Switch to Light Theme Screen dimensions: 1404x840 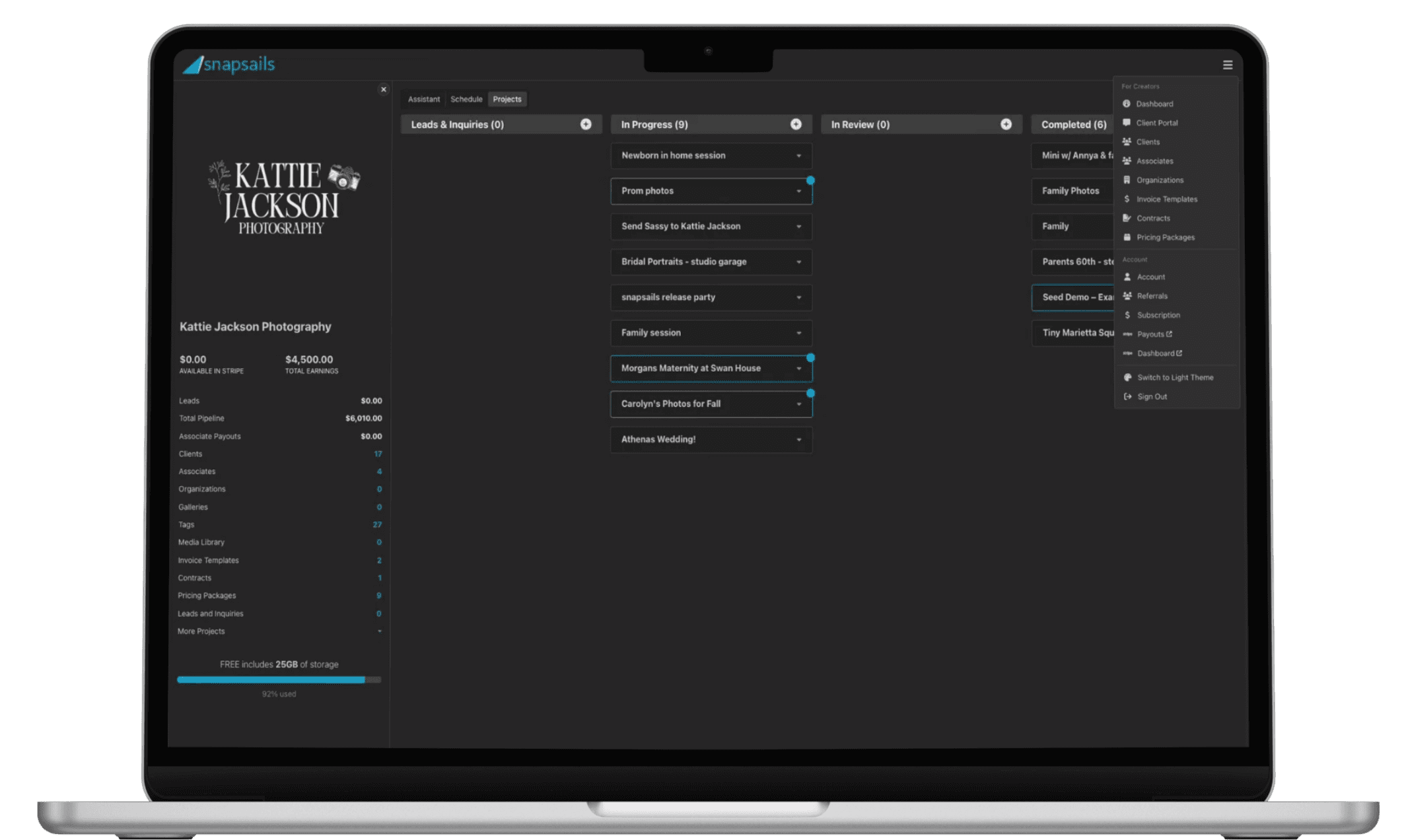[1174, 377]
